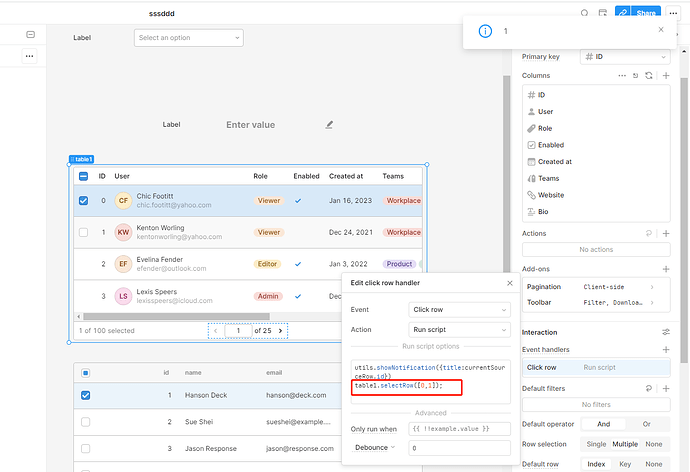Open the Select an option dropdown

point(189,38)
